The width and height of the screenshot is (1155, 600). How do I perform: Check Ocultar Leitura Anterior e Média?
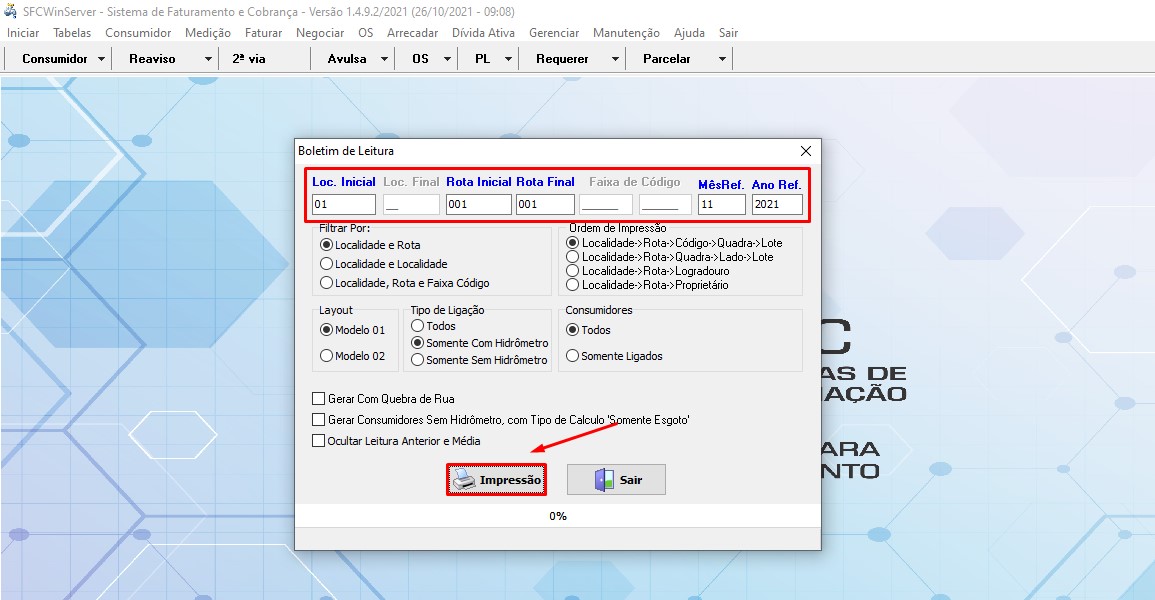click(x=319, y=440)
